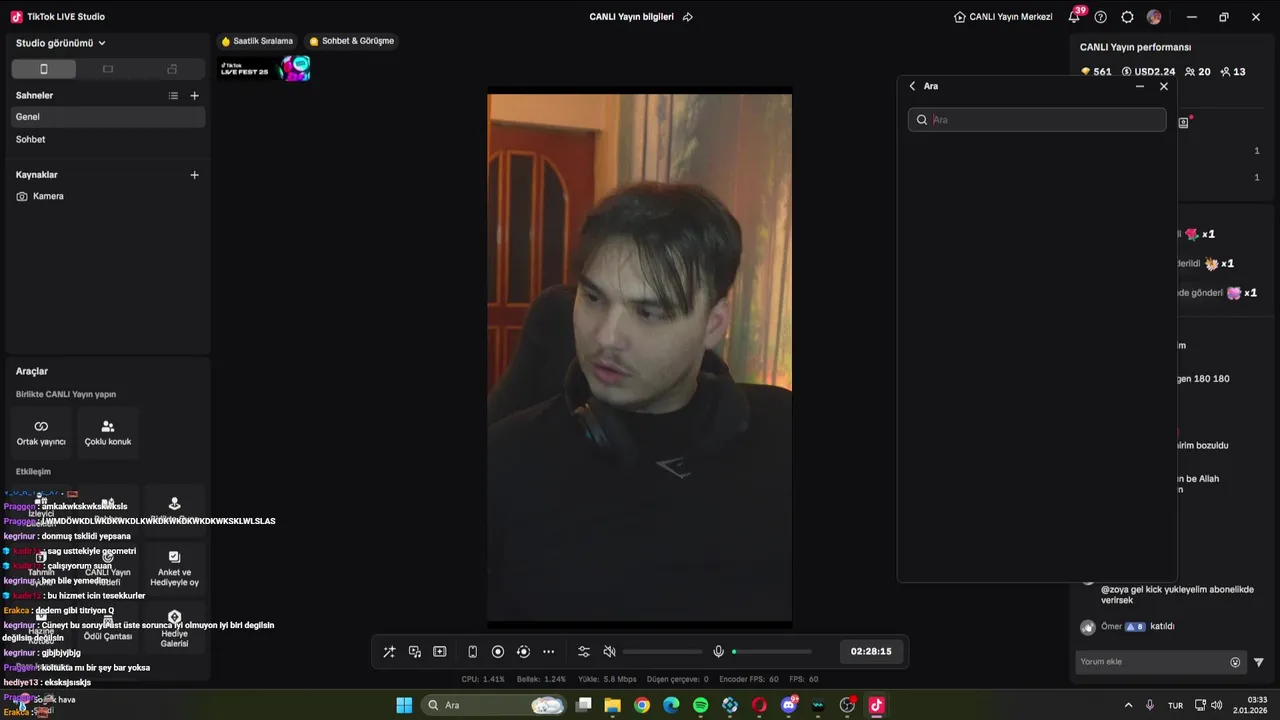The height and width of the screenshot is (720, 1280).
Task: Open the profile avatar menu
Action: 1154,17
